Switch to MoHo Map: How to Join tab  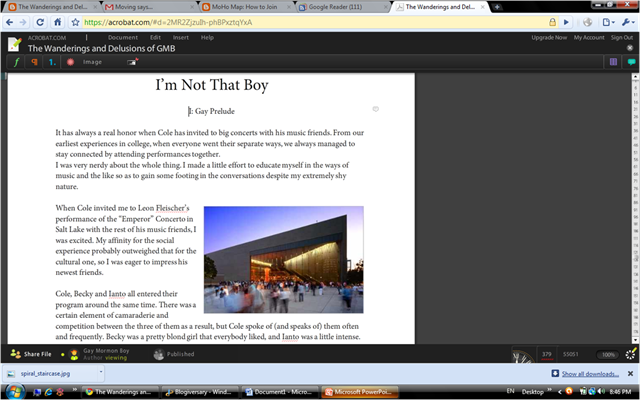coord(246,7)
